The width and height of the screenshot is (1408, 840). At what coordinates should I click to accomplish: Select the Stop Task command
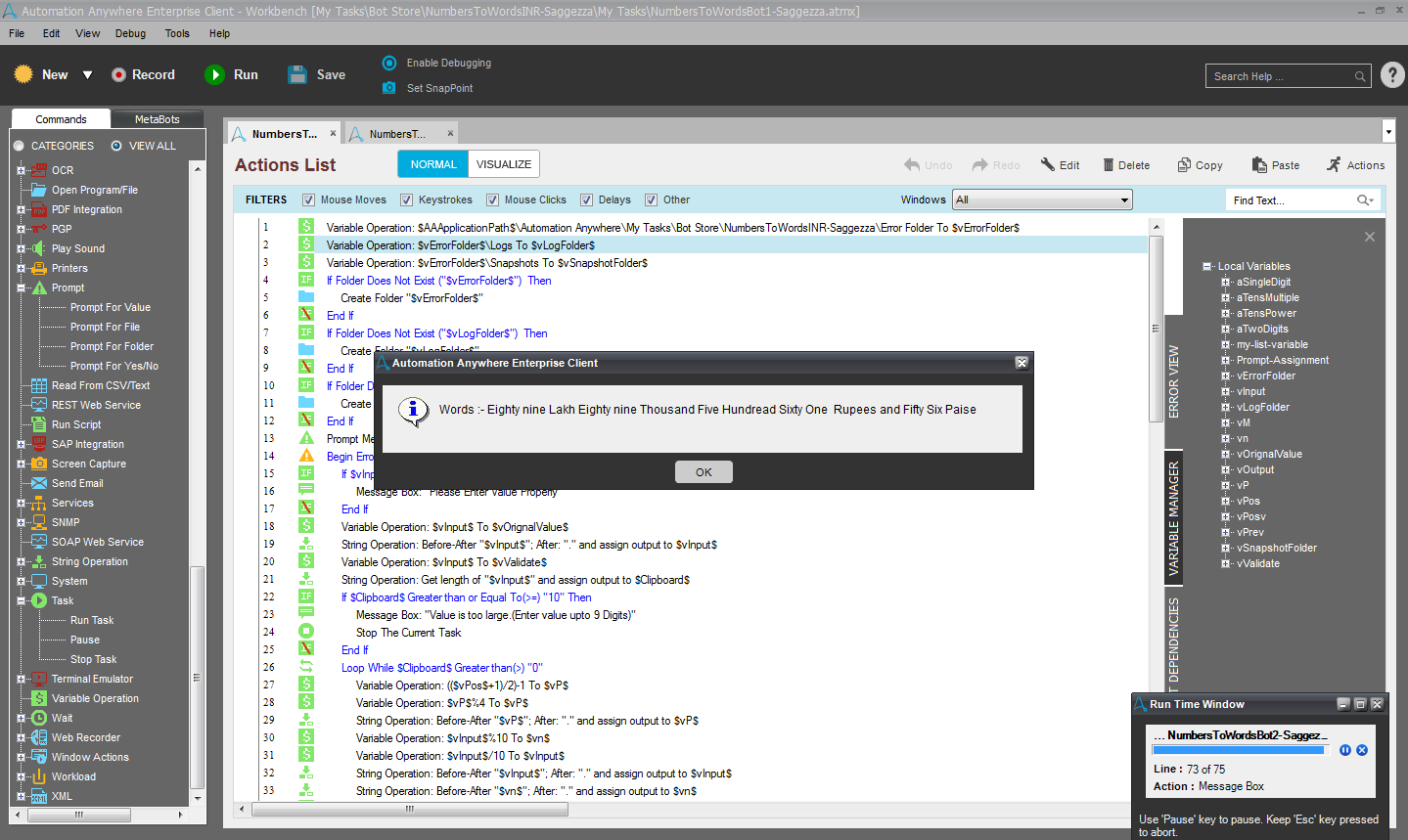pos(93,659)
